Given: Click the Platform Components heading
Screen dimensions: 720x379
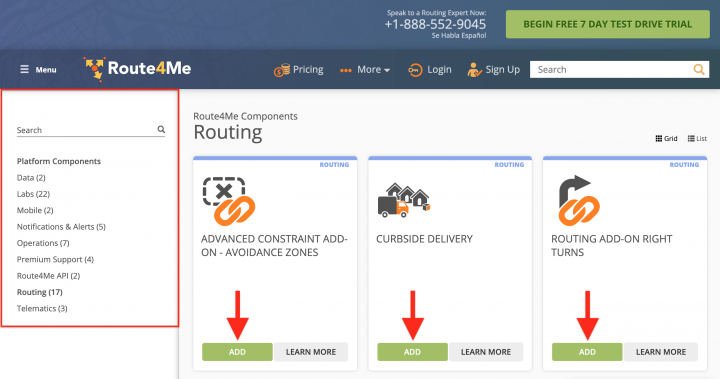Looking at the screenshot, I should 59,161.
